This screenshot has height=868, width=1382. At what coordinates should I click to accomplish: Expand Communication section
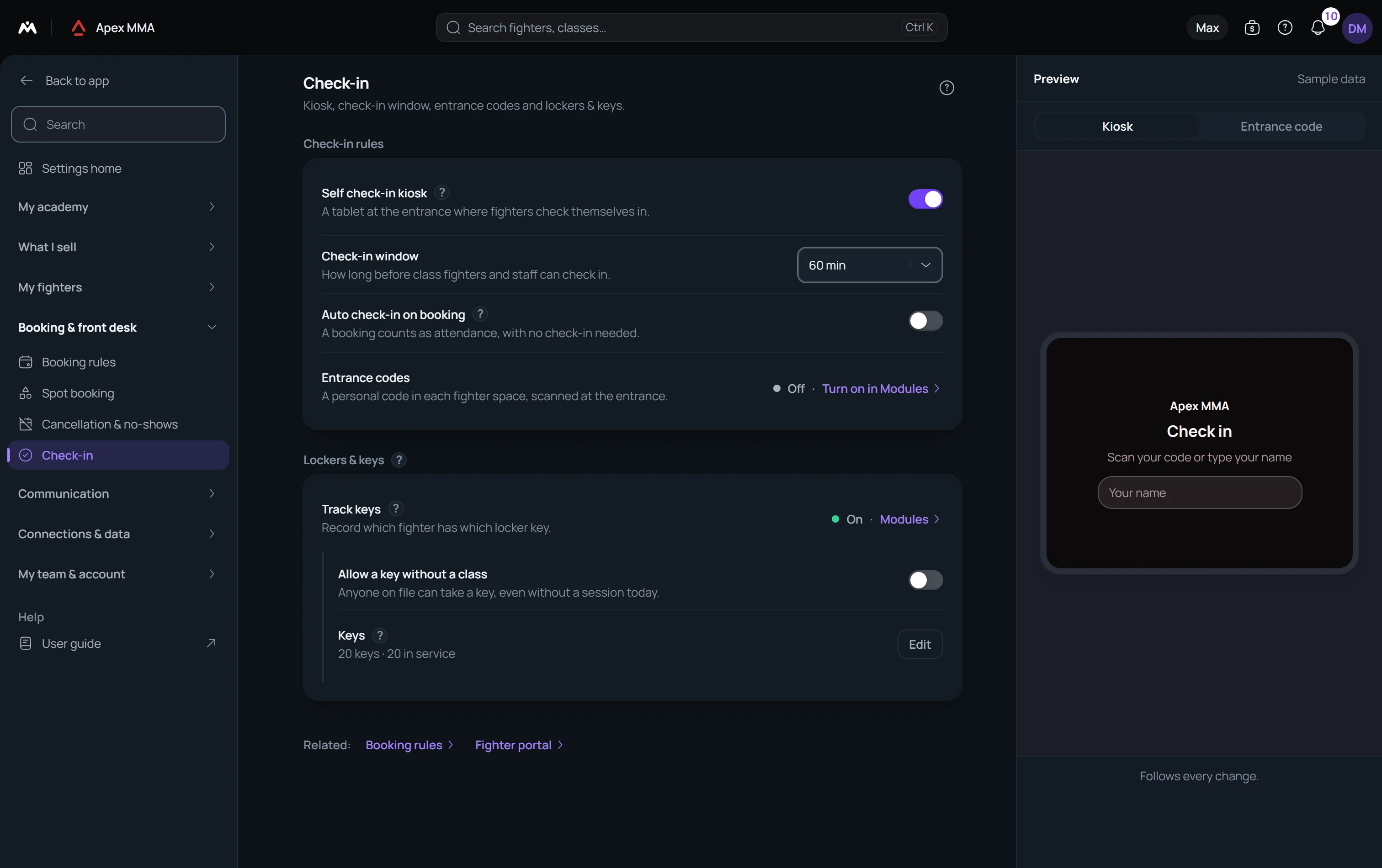tap(118, 493)
